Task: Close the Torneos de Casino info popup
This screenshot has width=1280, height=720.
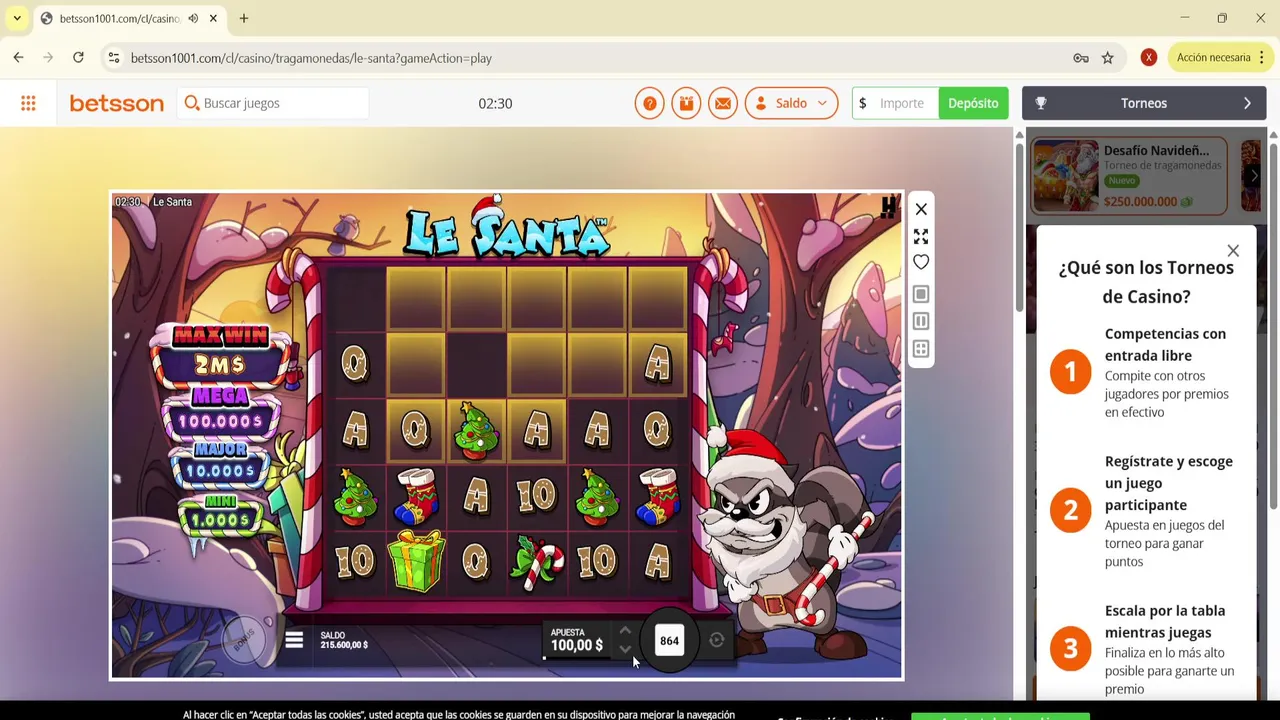Action: coord(1233,251)
